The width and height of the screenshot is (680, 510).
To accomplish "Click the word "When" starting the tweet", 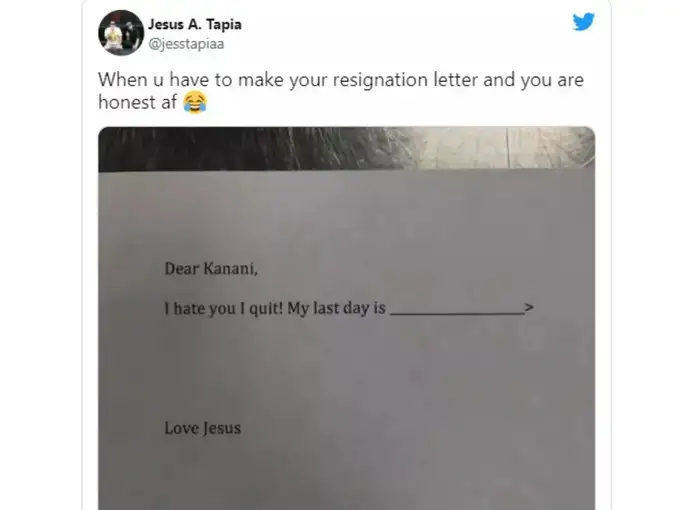I will click(123, 80).
